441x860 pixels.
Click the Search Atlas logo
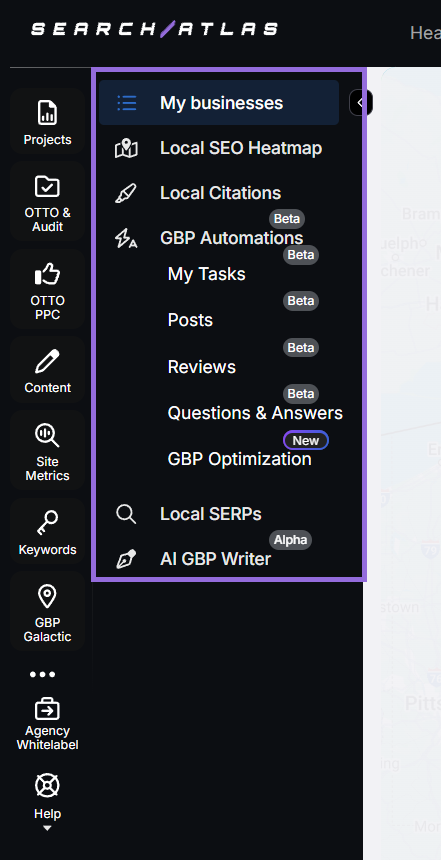click(x=154, y=29)
